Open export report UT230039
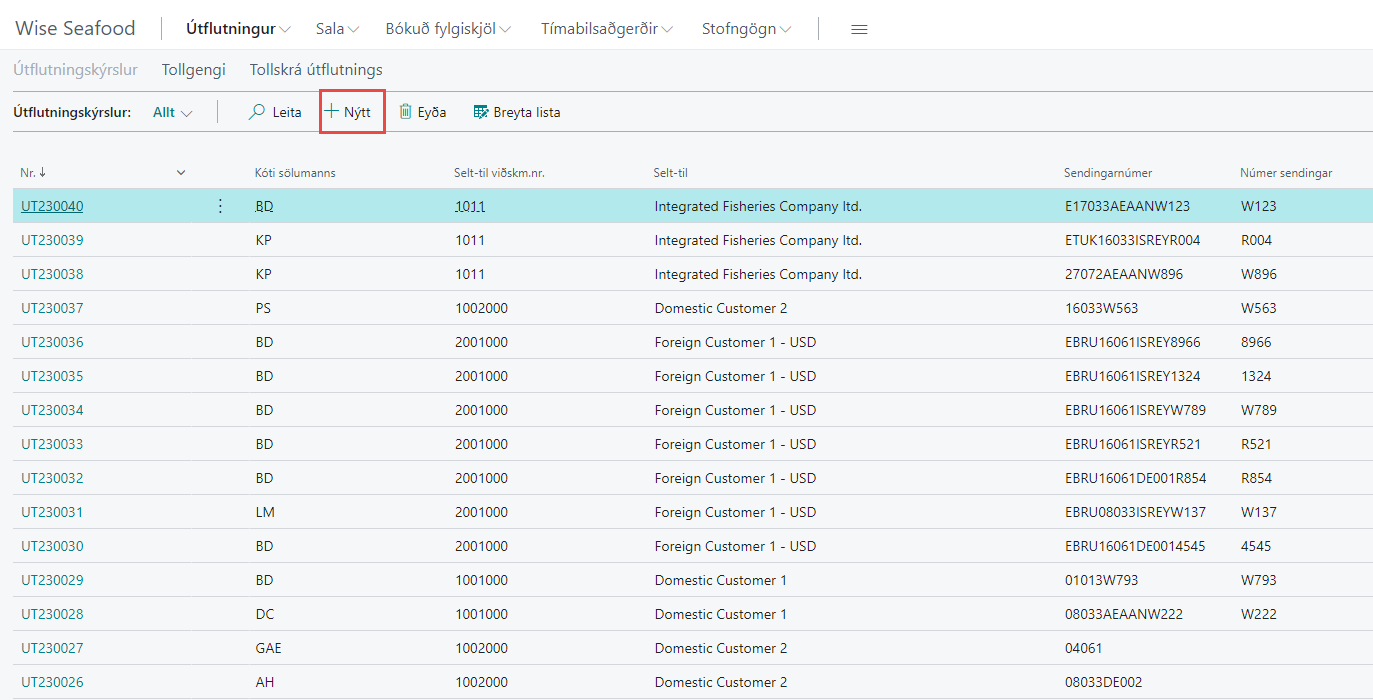1373x700 pixels. click(x=52, y=240)
